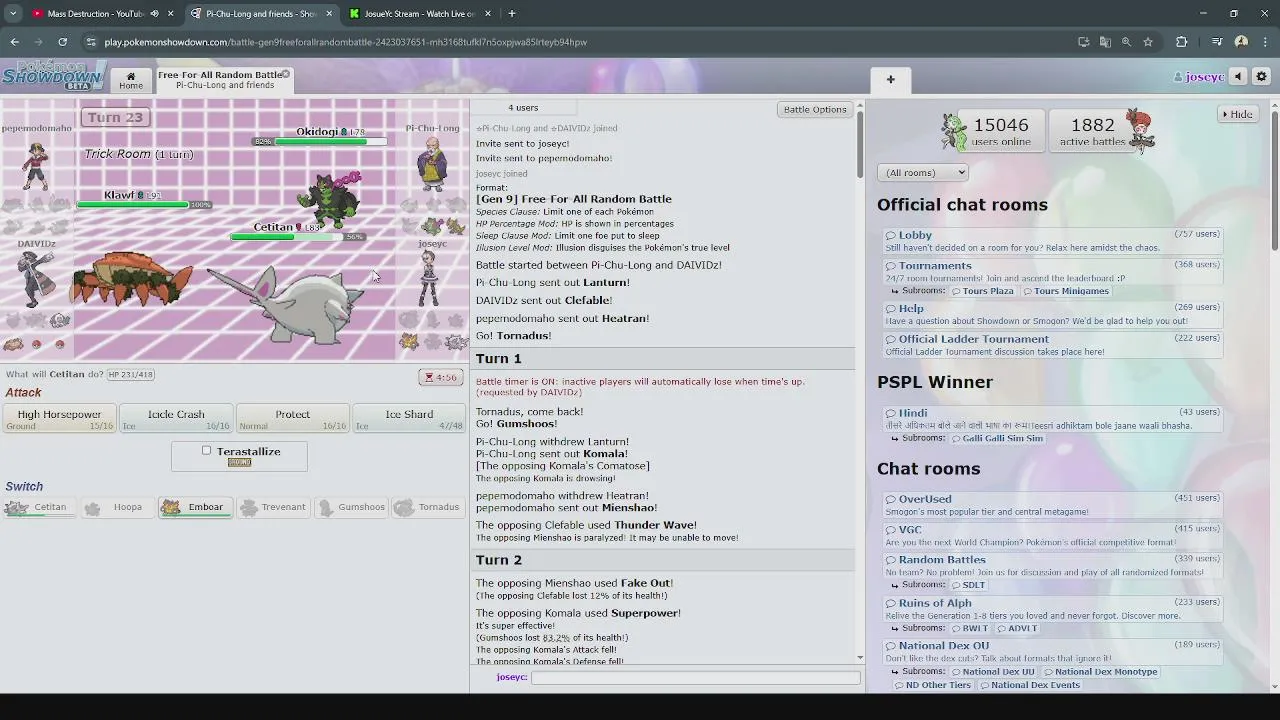Click the zoom magnifier icon in address bar
Screen dimensions: 1280x720
(x=1126, y=42)
